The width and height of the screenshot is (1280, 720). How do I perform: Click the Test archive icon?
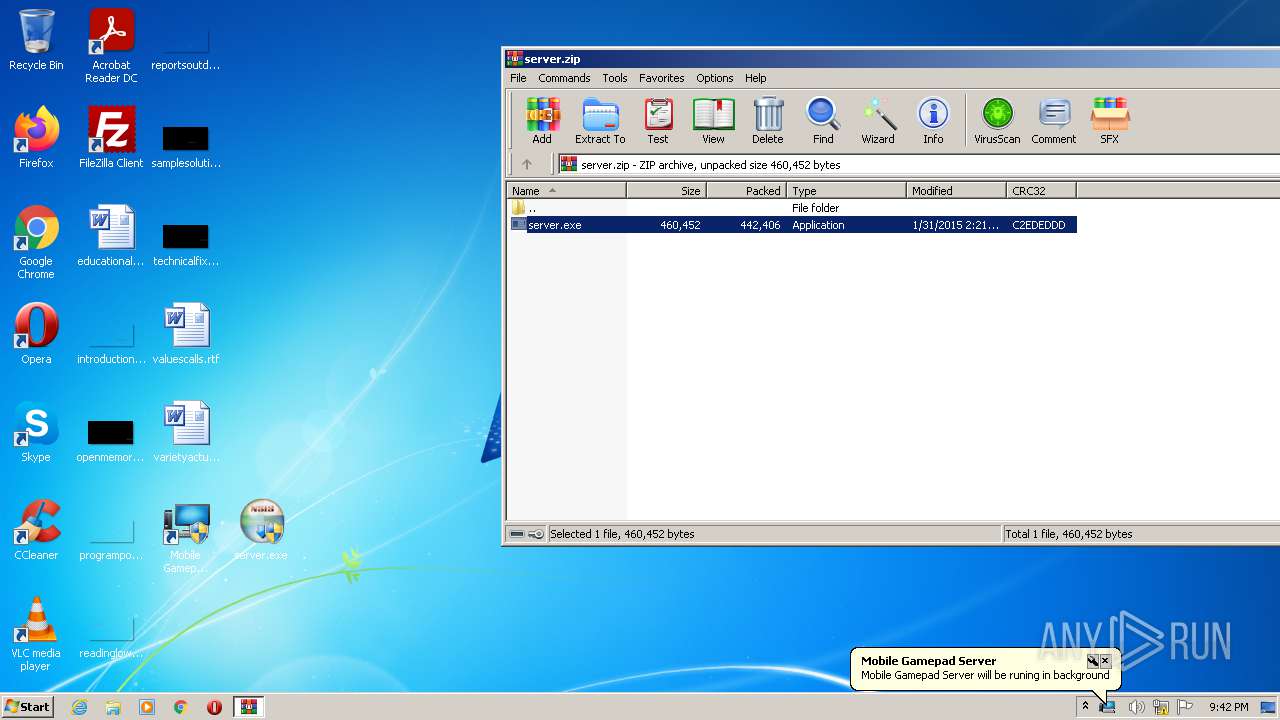coord(658,121)
